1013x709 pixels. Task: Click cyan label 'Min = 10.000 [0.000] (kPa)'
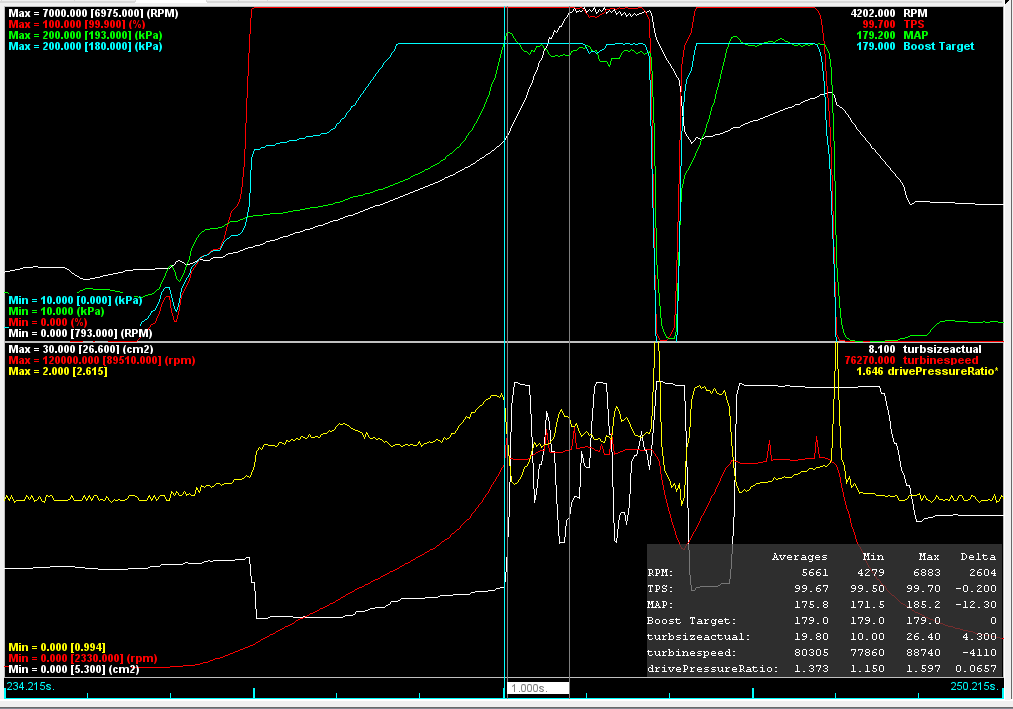click(x=75, y=300)
